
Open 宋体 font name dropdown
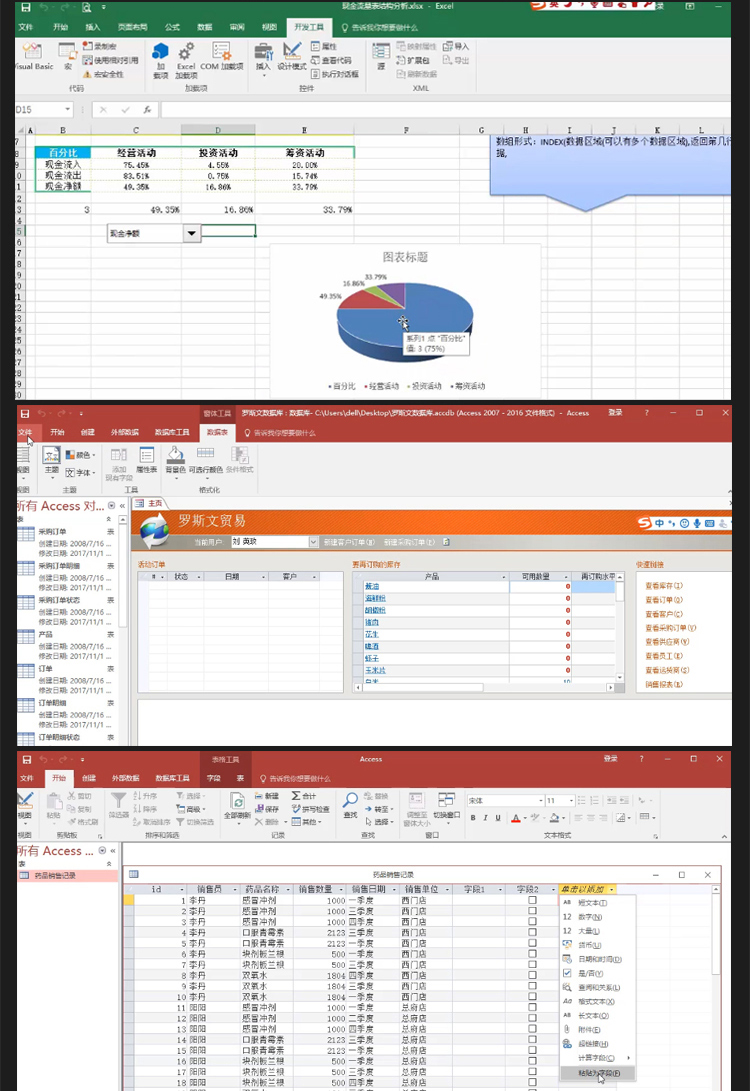tap(541, 800)
